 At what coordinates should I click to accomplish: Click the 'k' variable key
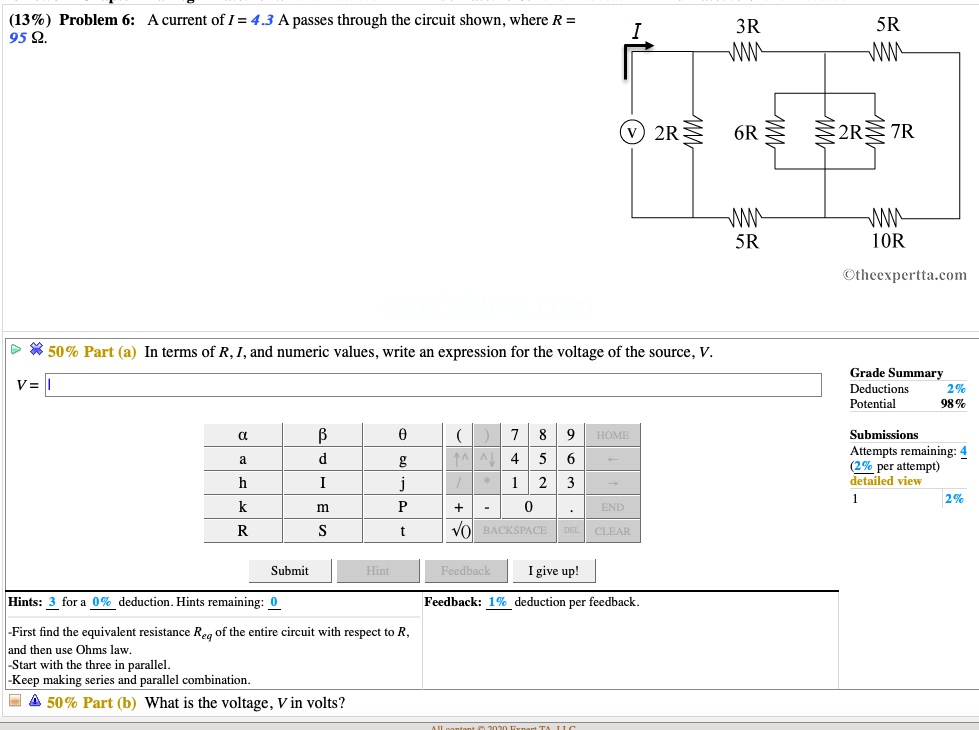pyautogui.click(x=243, y=507)
